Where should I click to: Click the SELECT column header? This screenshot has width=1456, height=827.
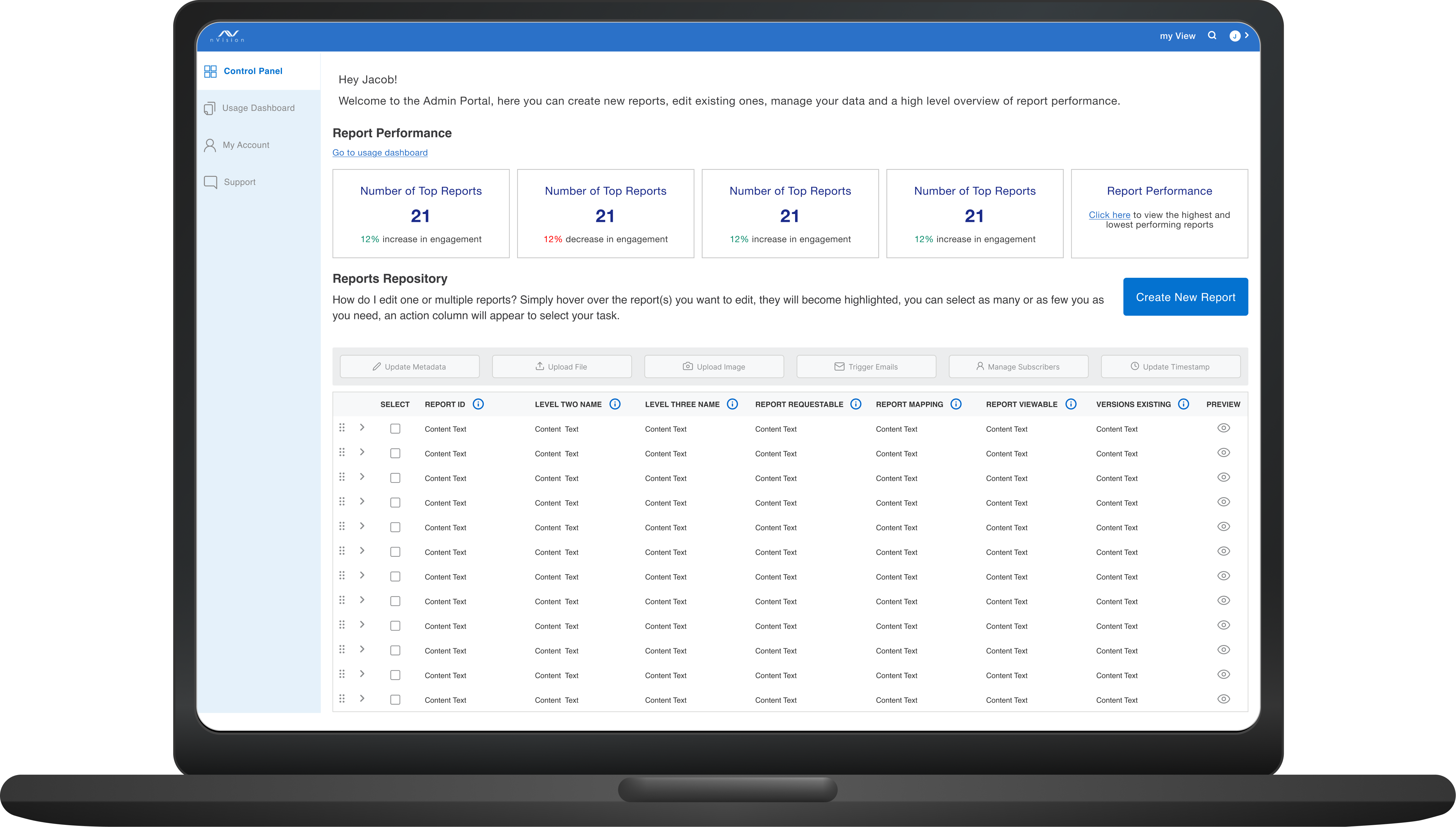click(x=395, y=404)
